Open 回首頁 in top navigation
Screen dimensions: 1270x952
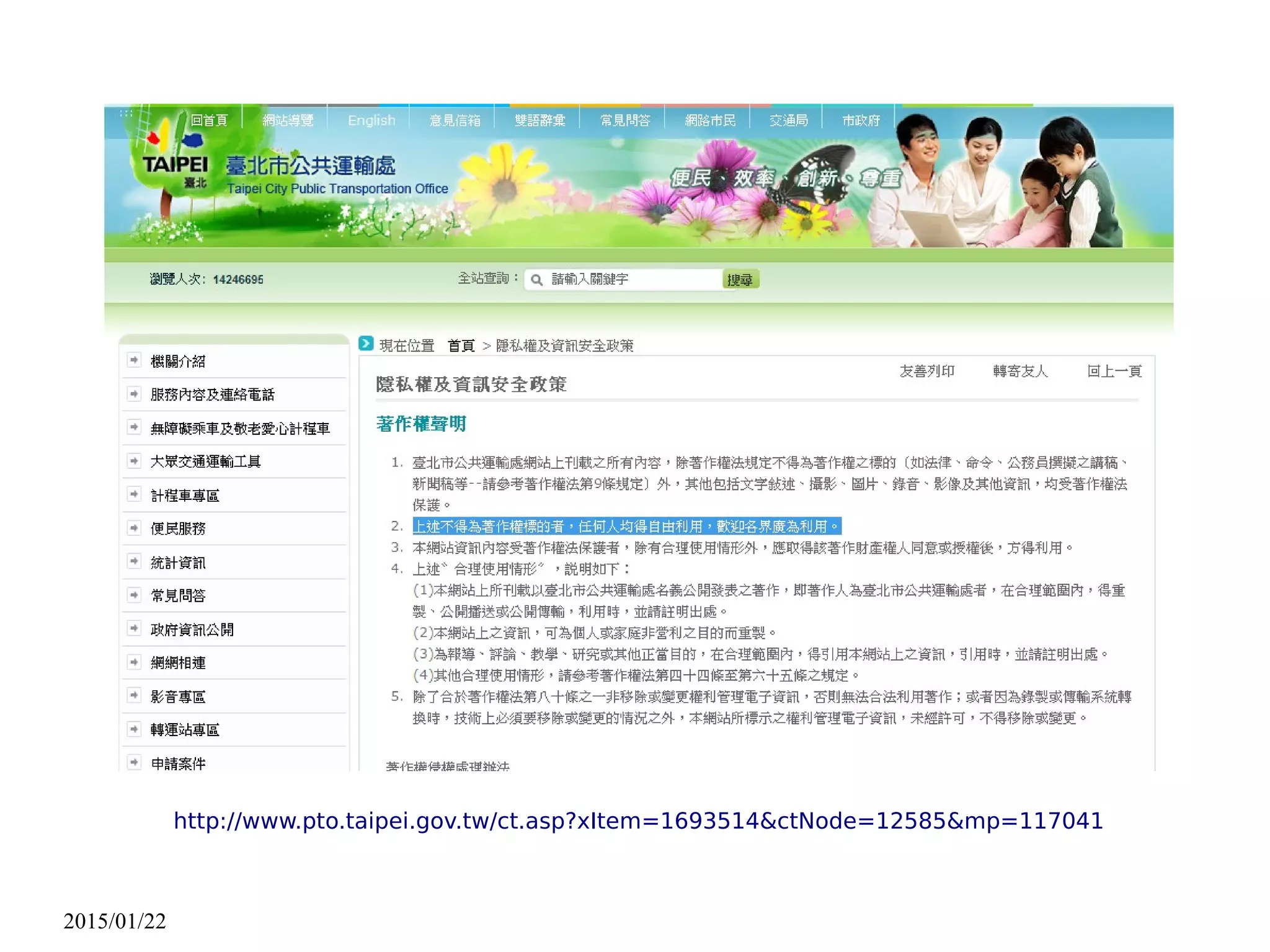point(209,120)
